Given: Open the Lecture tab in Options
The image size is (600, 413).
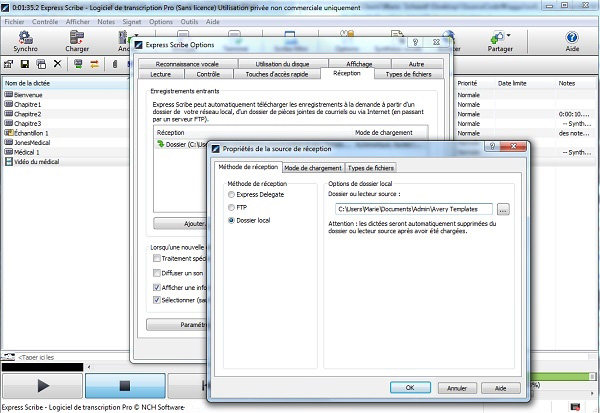Looking at the screenshot, I should coord(160,74).
